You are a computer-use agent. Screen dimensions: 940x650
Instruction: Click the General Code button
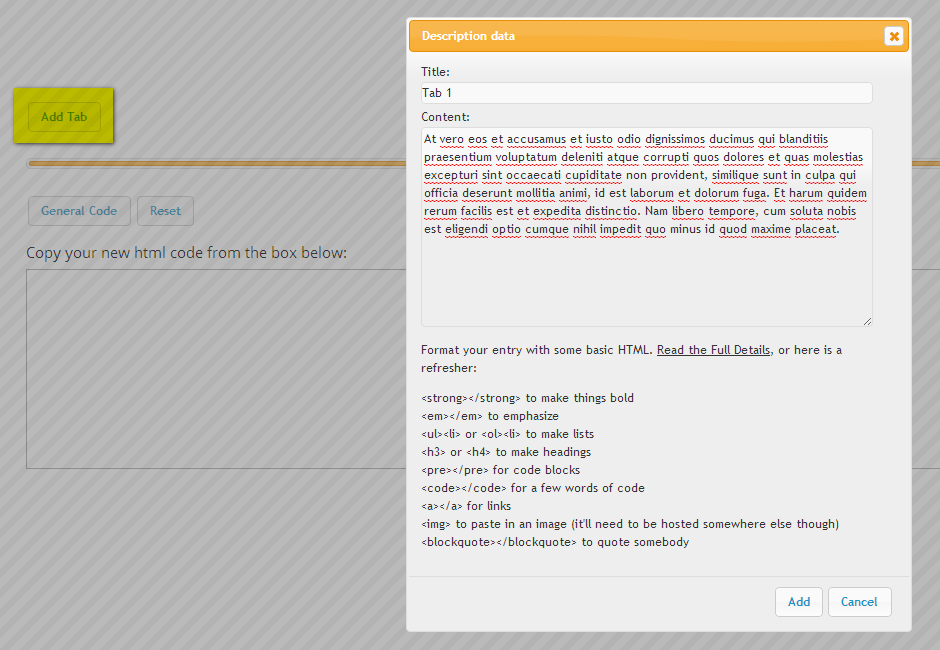[79, 211]
